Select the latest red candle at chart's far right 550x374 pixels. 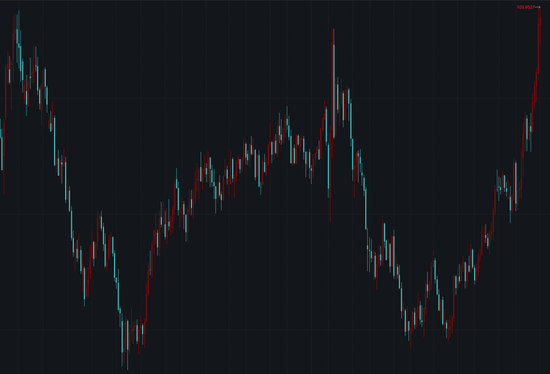pos(539,39)
